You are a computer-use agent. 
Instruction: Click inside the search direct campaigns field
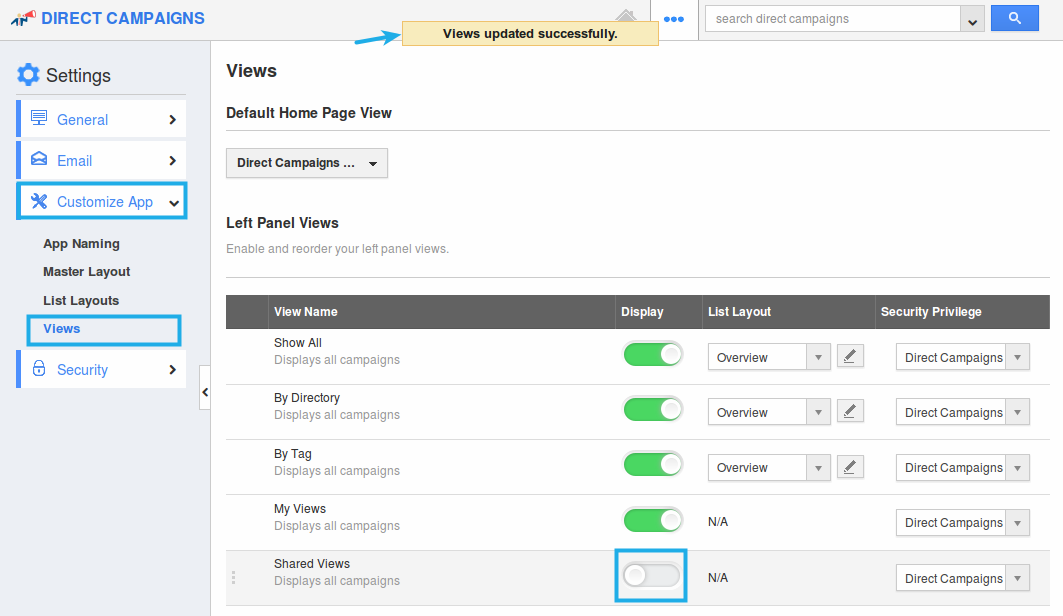point(830,18)
